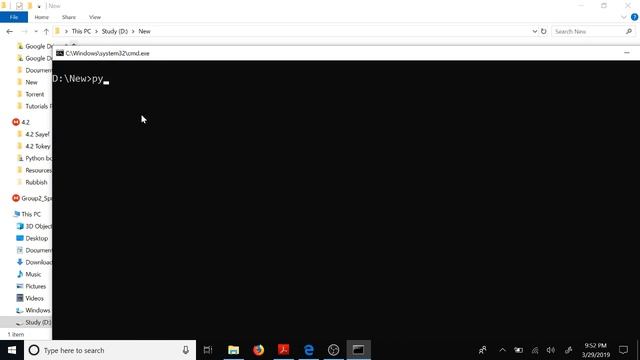This screenshot has height=360, width=640.
Task: Open the Share ribbon tab
Action: [x=69, y=17]
